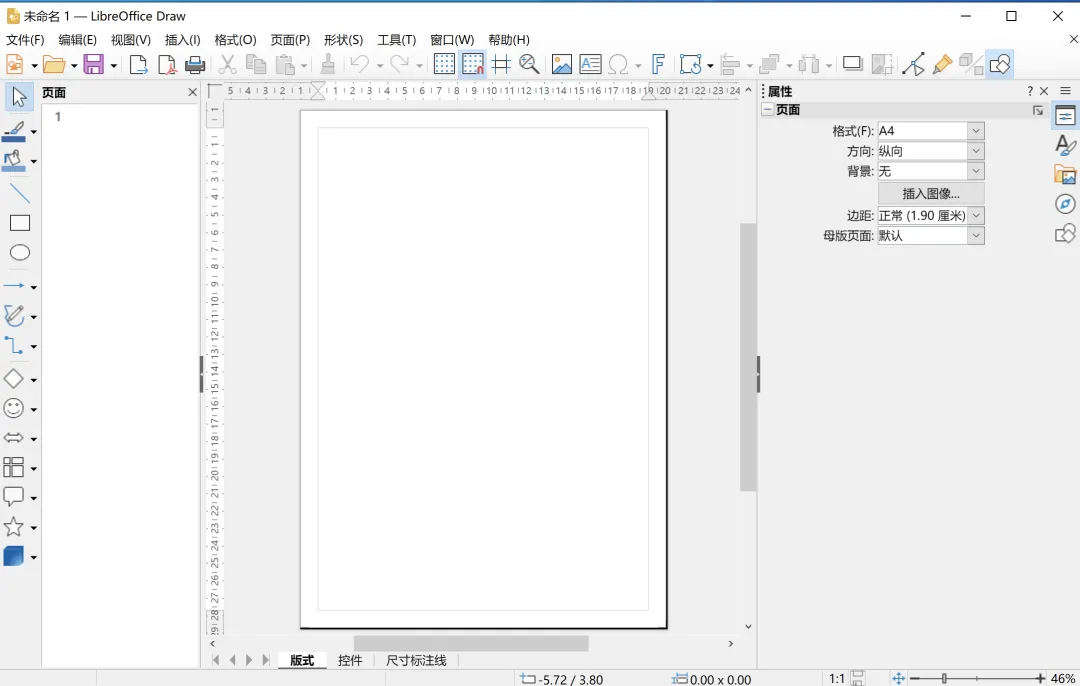Insert Fontwork text
Image resolution: width=1080 pixels, height=686 pixels.
(x=658, y=65)
